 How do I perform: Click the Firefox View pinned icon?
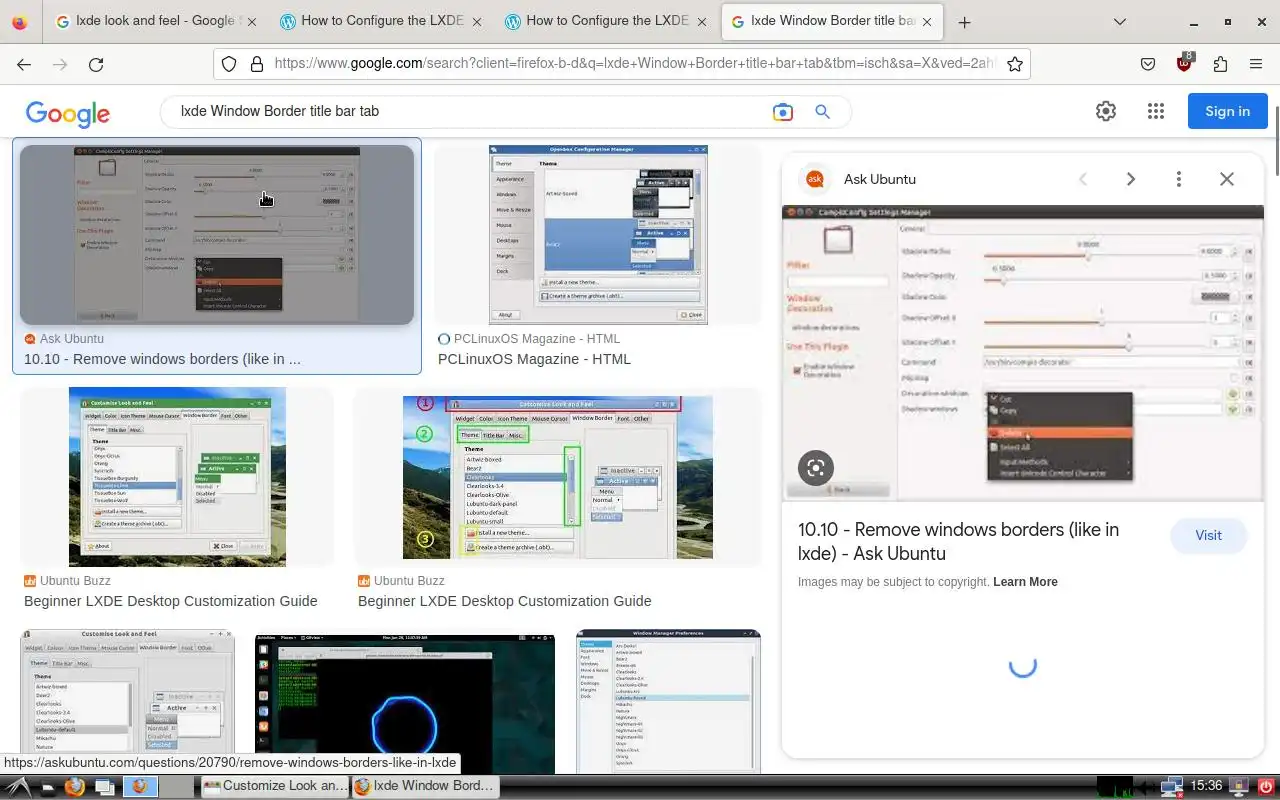pyautogui.click(x=20, y=22)
